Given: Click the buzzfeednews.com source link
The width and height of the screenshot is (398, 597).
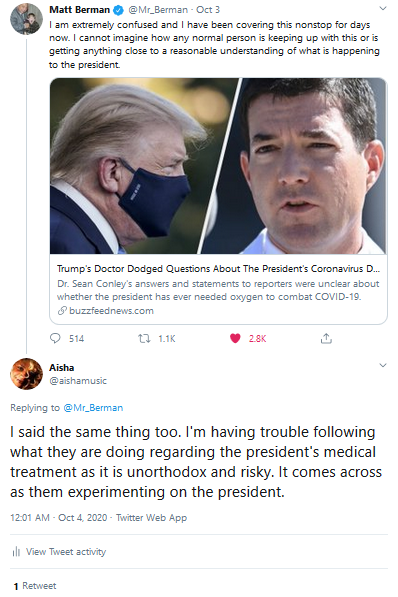Looking at the screenshot, I should [x=111, y=311].
